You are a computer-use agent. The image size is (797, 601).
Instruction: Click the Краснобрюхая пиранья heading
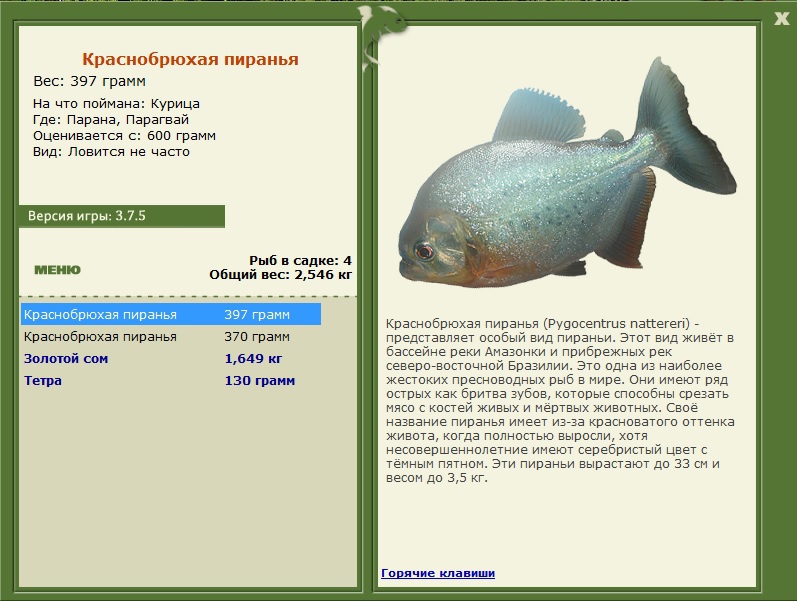[190, 59]
